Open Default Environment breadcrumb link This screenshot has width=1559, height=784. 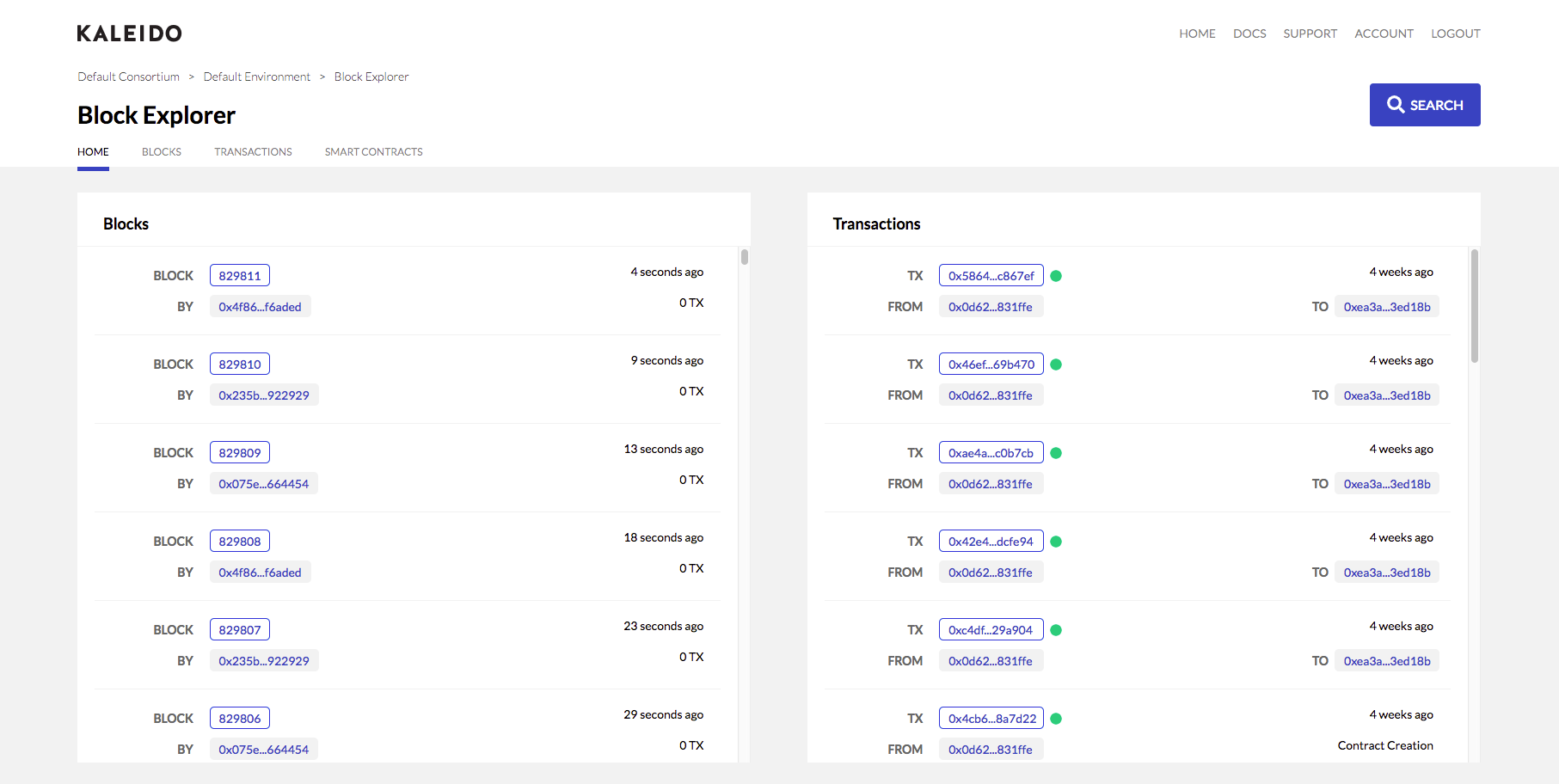(x=256, y=77)
